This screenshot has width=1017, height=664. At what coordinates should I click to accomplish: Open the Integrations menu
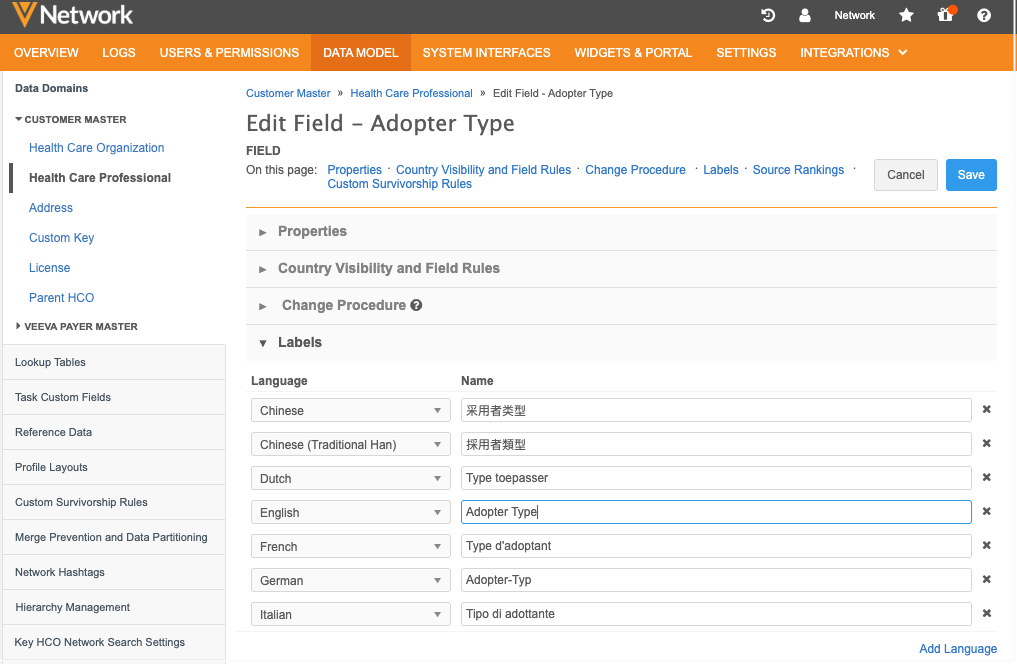(x=853, y=52)
